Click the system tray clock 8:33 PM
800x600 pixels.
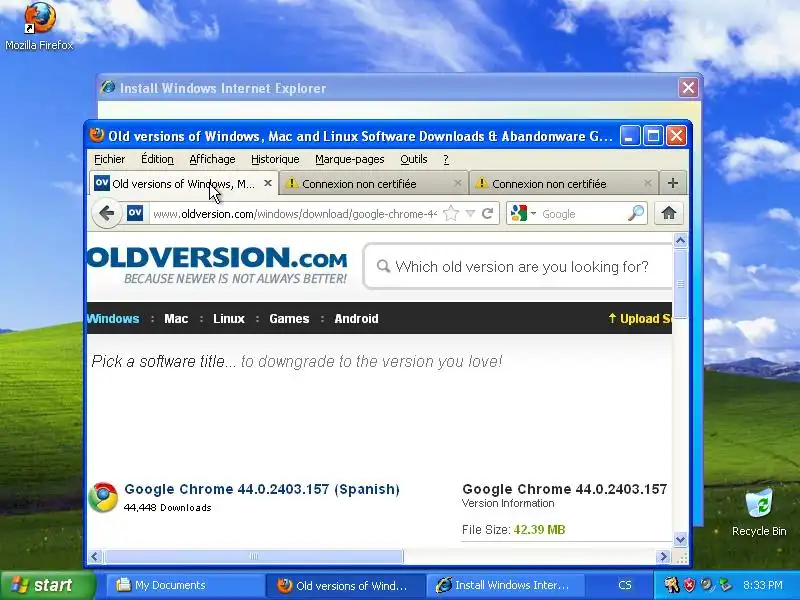point(763,585)
